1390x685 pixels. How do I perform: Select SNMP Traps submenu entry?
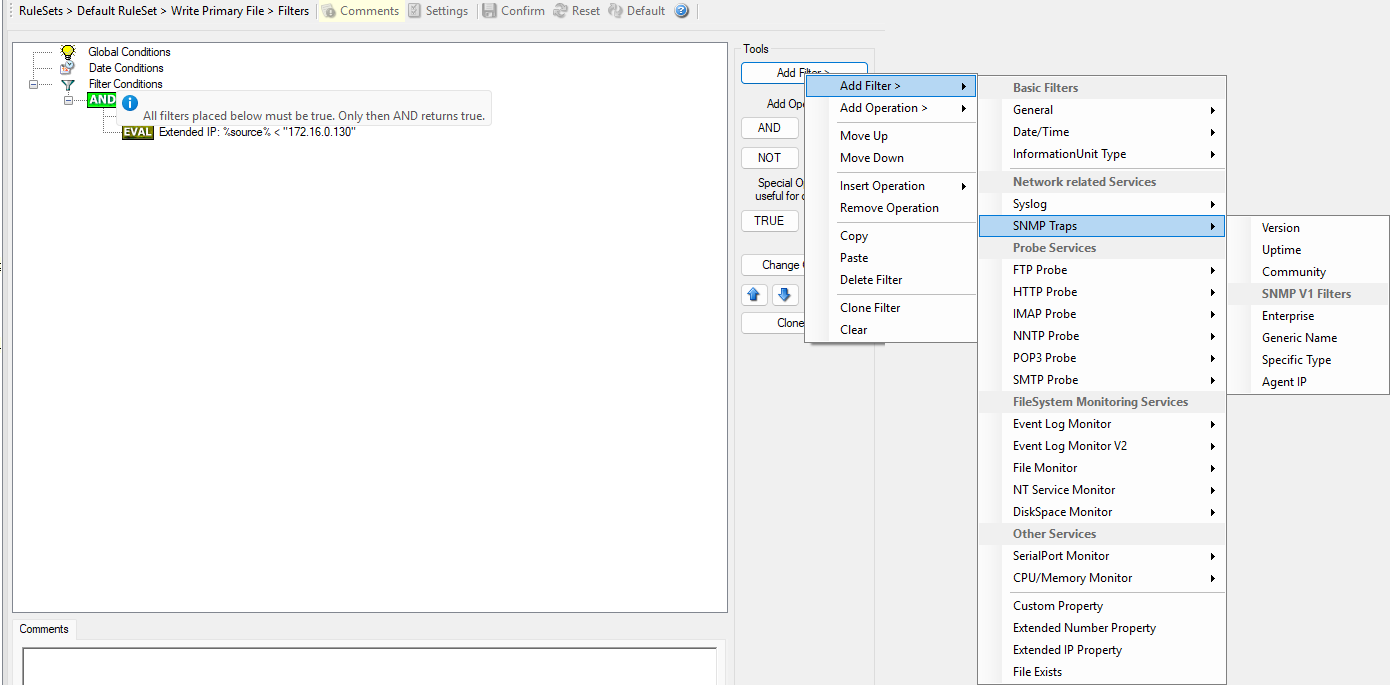1102,226
